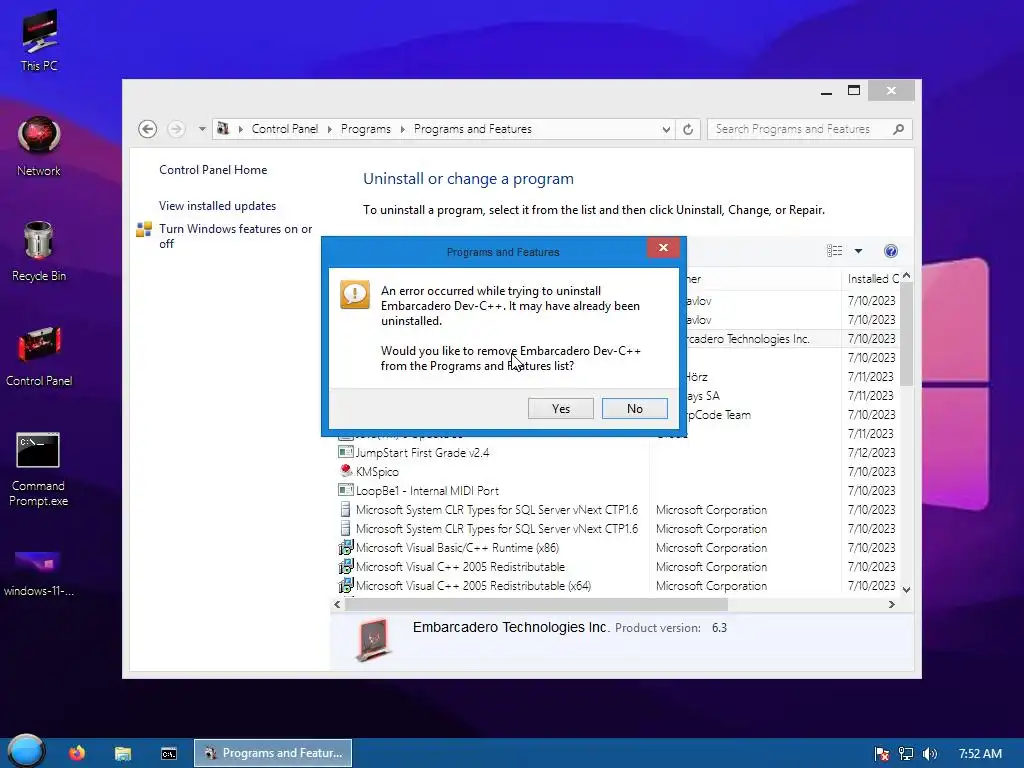Open Control Panel Home link
Image resolution: width=1024 pixels, height=768 pixels.
pyautogui.click(x=213, y=170)
